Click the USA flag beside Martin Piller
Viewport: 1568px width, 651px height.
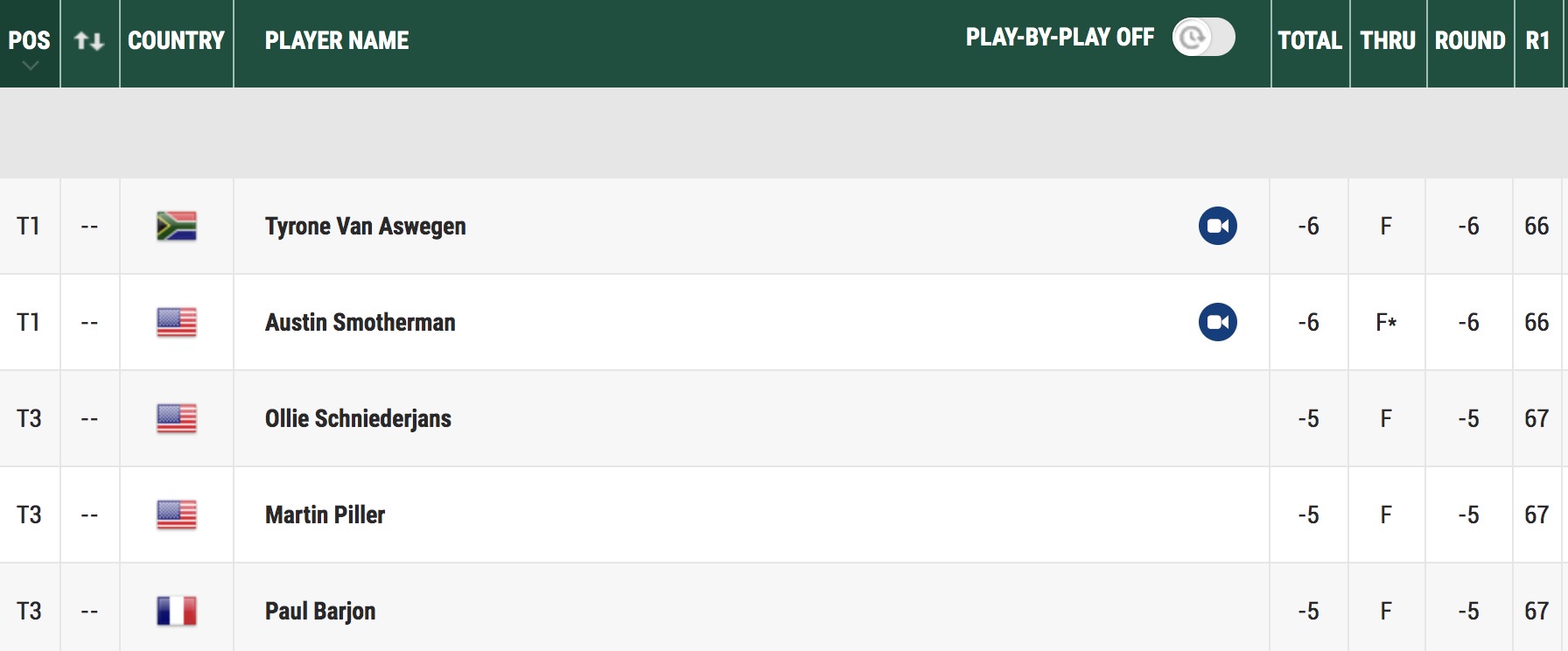pyautogui.click(x=177, y=514)
